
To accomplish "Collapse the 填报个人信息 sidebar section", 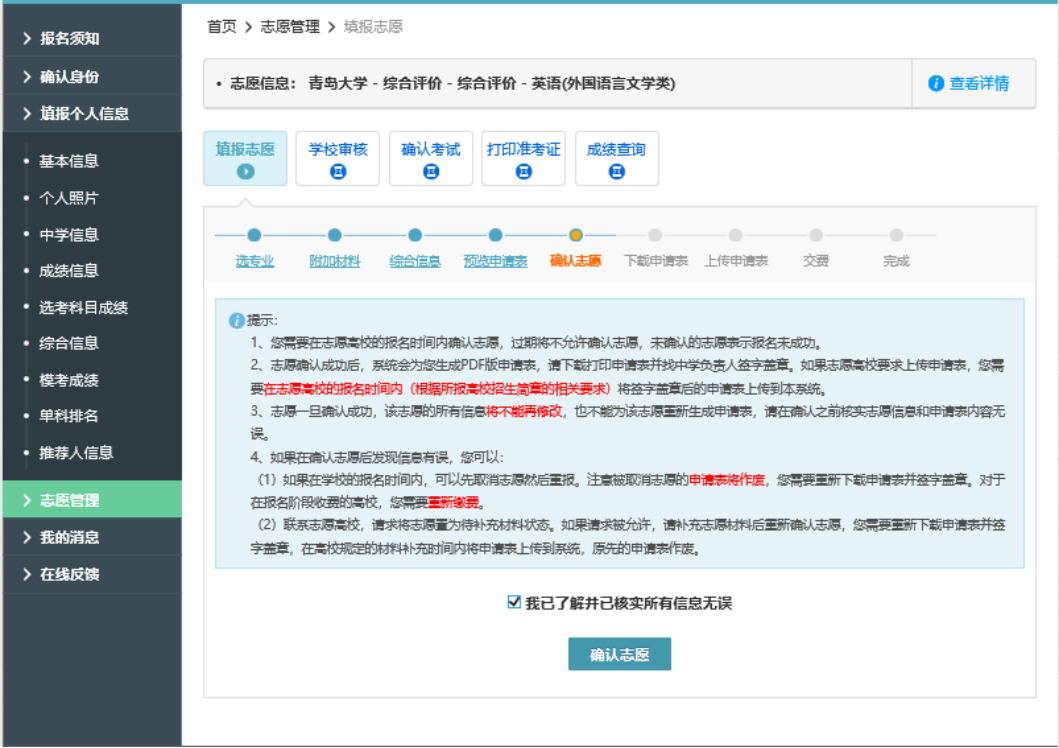I will point(84,114).
